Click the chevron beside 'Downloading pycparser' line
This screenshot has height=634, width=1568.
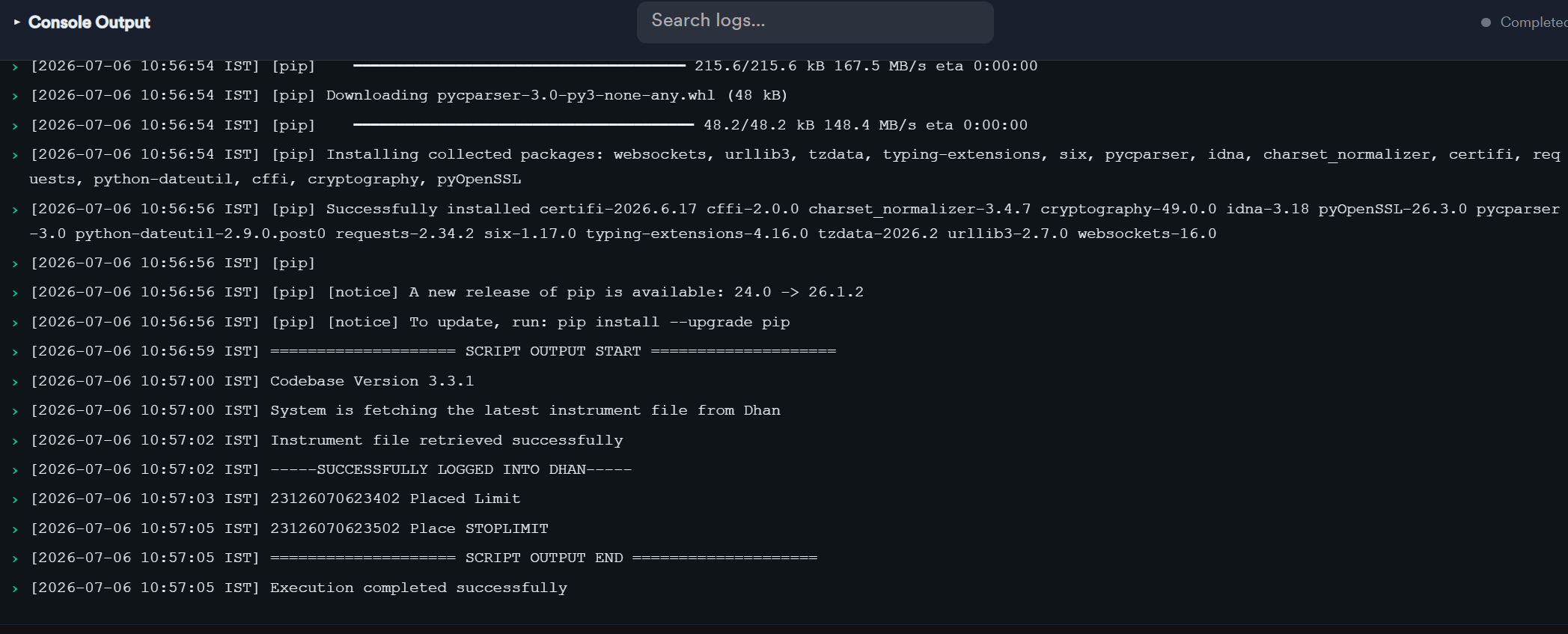click(15, 96)
